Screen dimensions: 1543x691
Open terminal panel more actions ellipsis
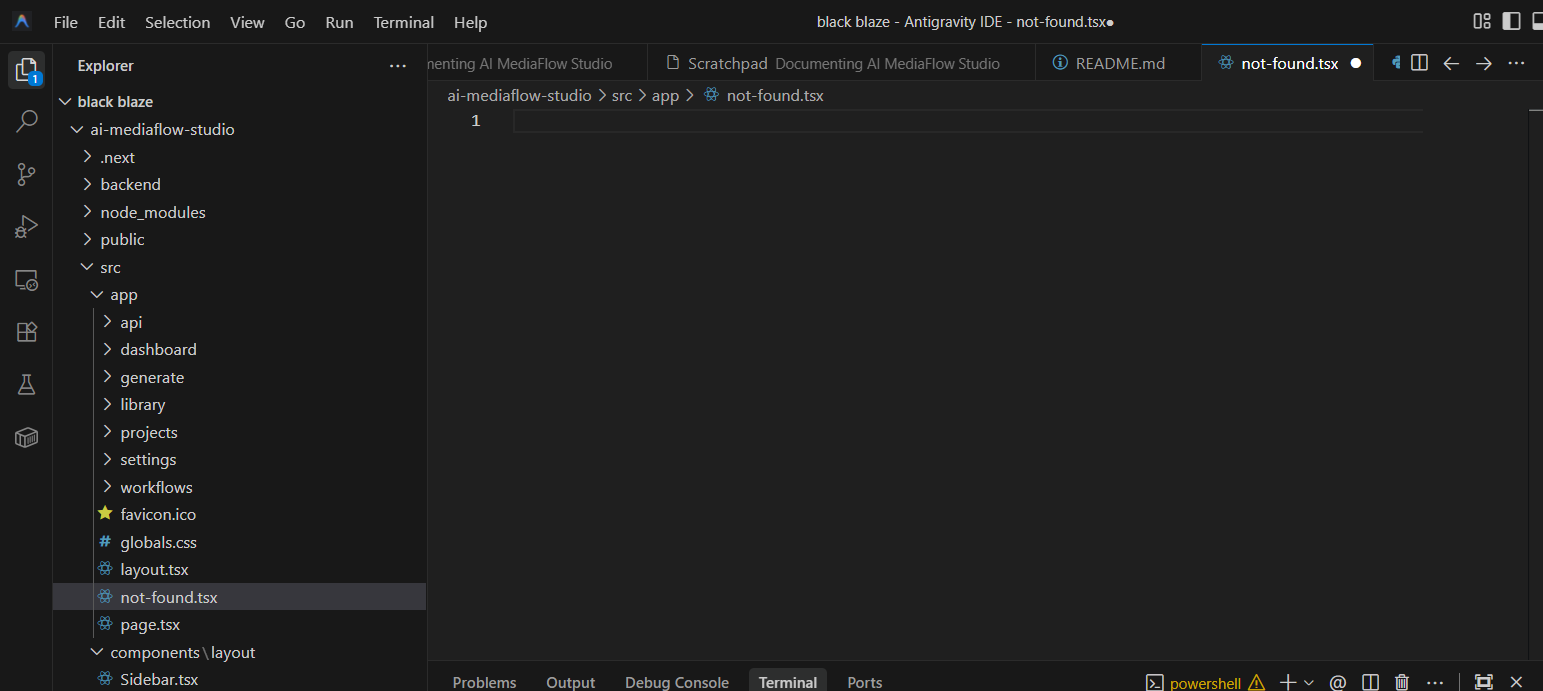pyautogui.click(x=1435, y=682)
